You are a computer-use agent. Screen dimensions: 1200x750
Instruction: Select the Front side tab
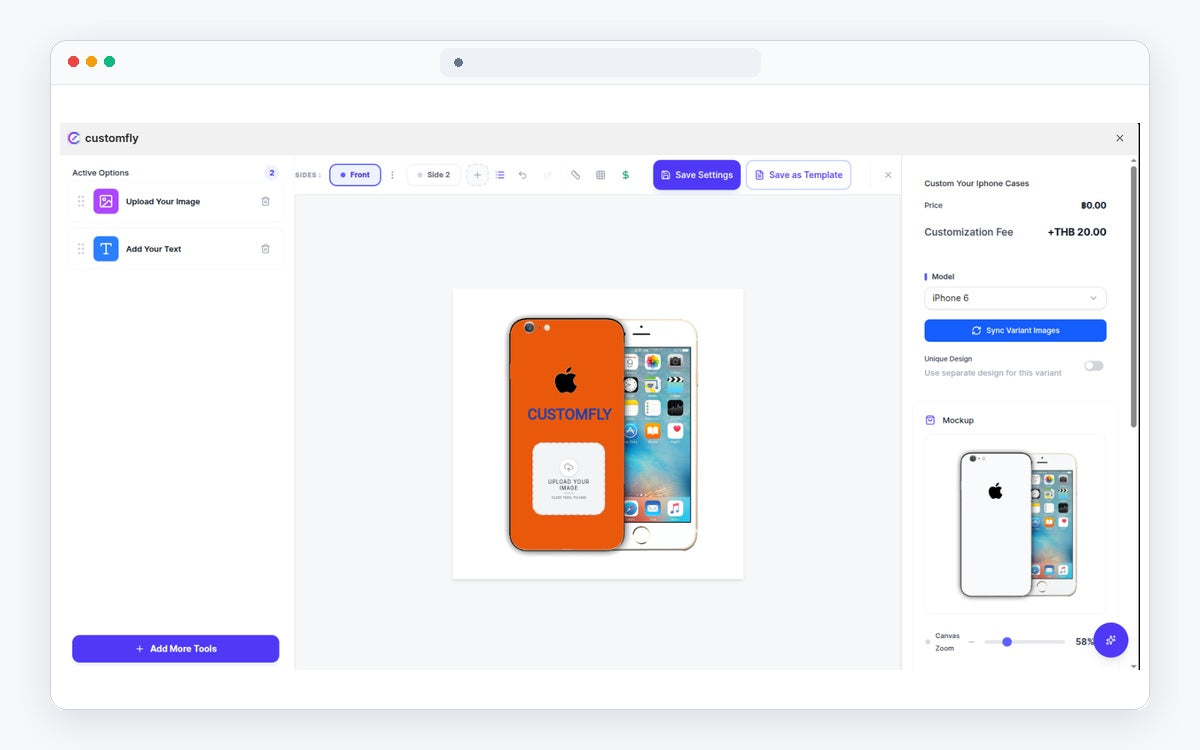pos(355,175)
